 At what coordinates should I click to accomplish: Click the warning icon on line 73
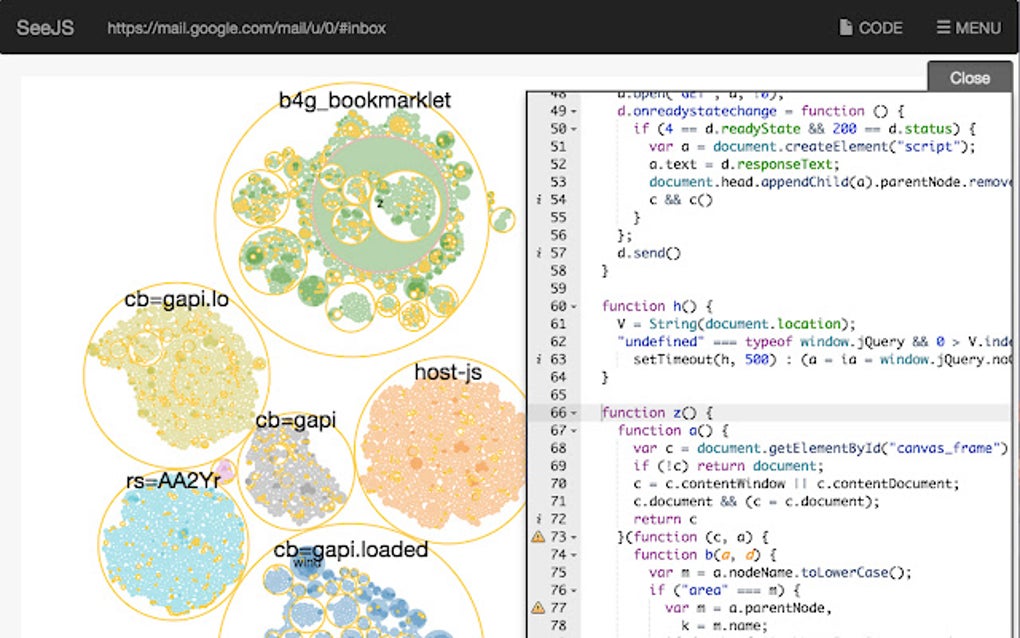539,537
